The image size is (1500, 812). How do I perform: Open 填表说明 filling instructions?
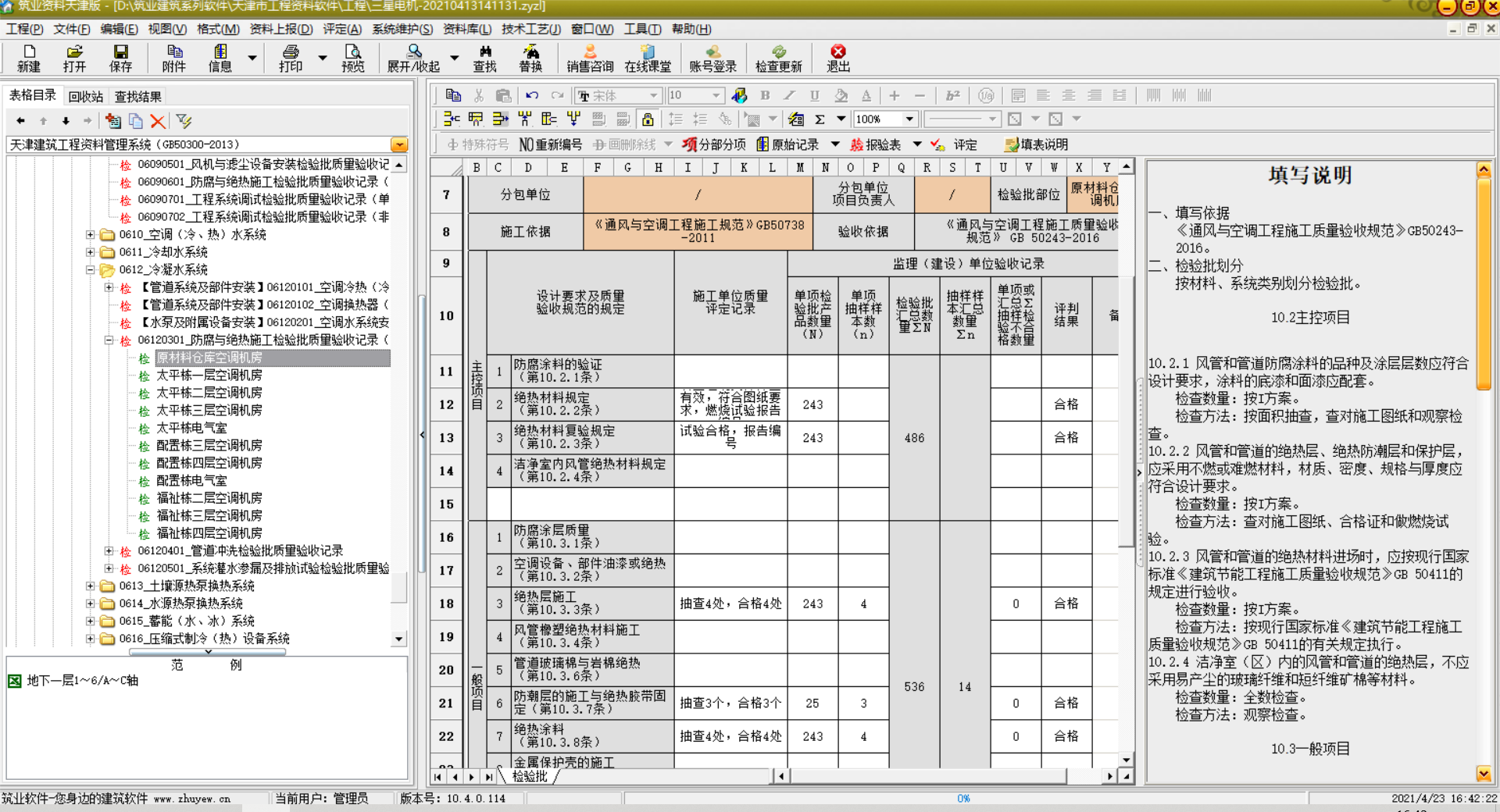point(1036,144)
